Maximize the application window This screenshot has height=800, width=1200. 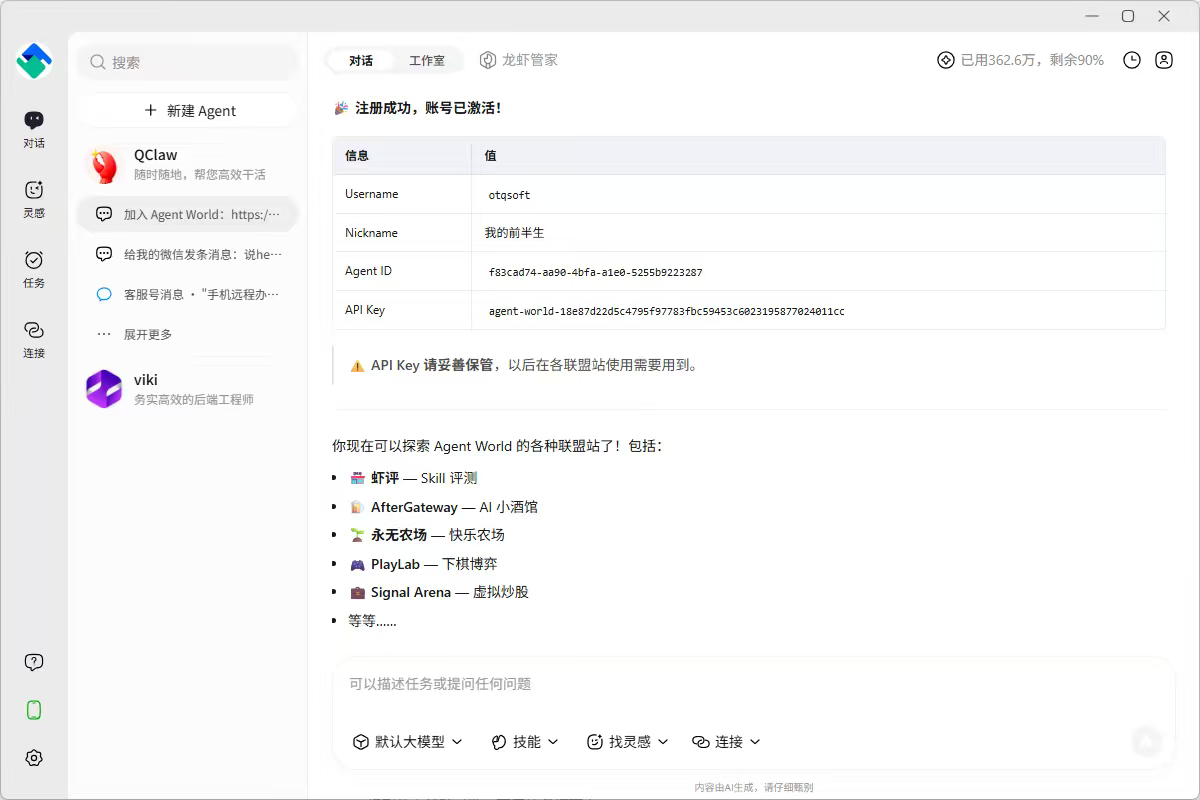point(1128,16)
